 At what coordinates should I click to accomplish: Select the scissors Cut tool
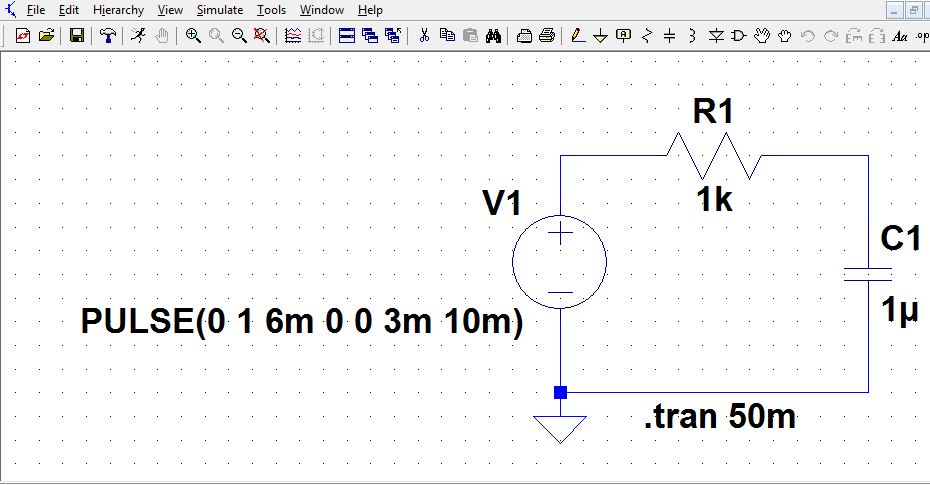(x=424, y=36)
